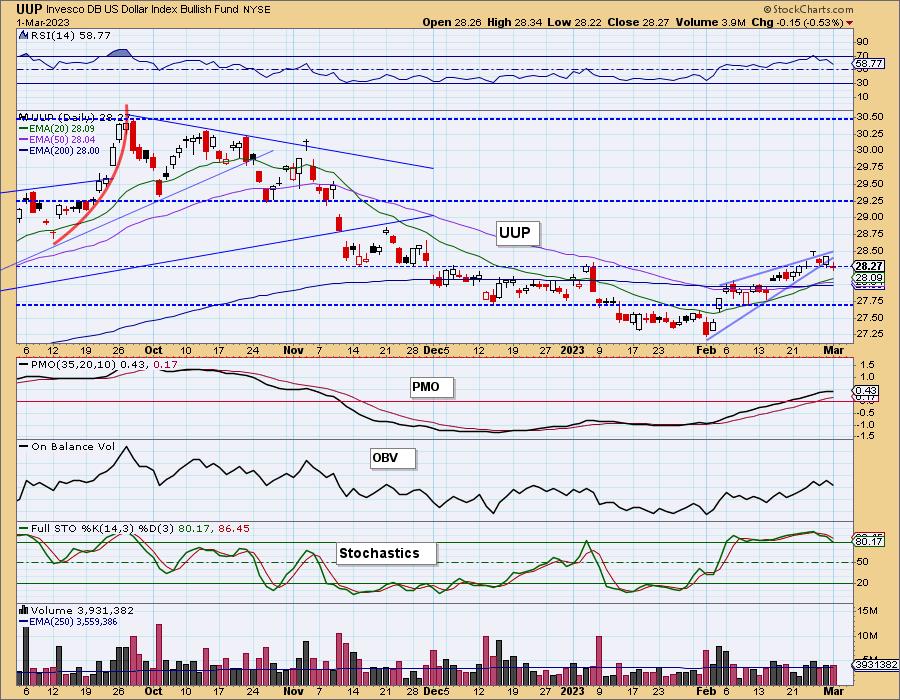This screenshot has height=700, width=900.
Task: Click the UUP ticker symbol in the chart title
Action: coord(29,9)
